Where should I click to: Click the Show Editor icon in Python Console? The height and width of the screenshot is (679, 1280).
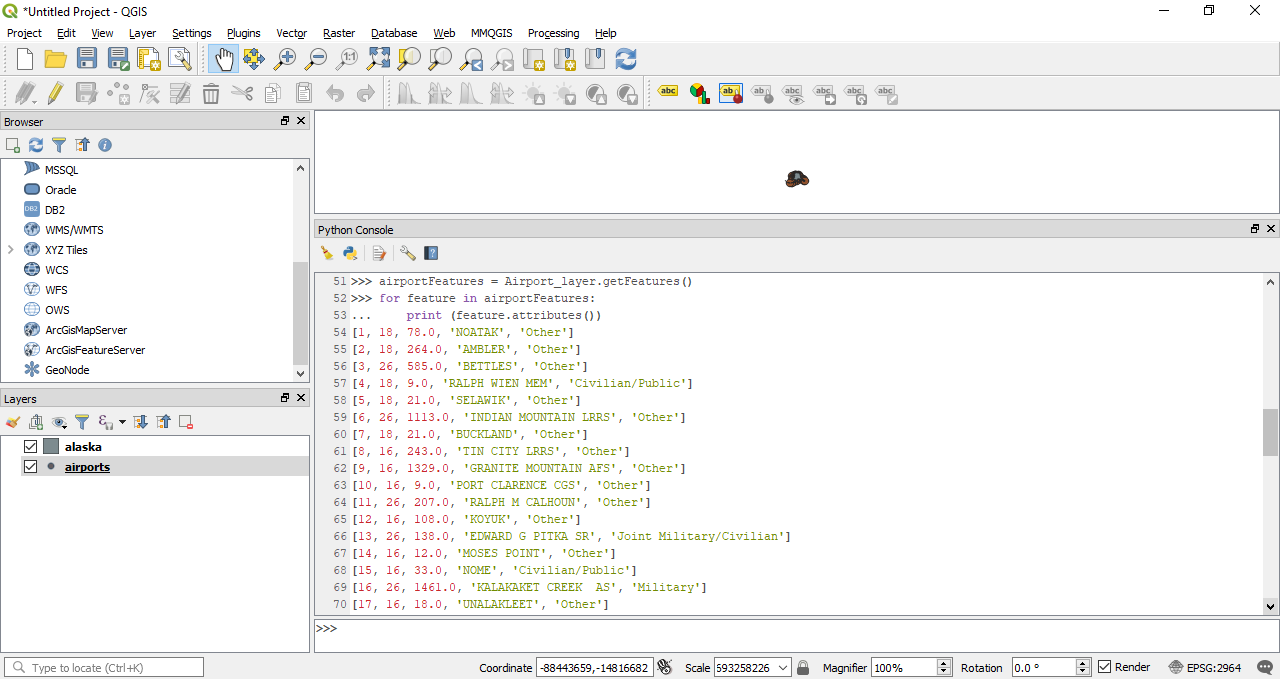point(379,253)
